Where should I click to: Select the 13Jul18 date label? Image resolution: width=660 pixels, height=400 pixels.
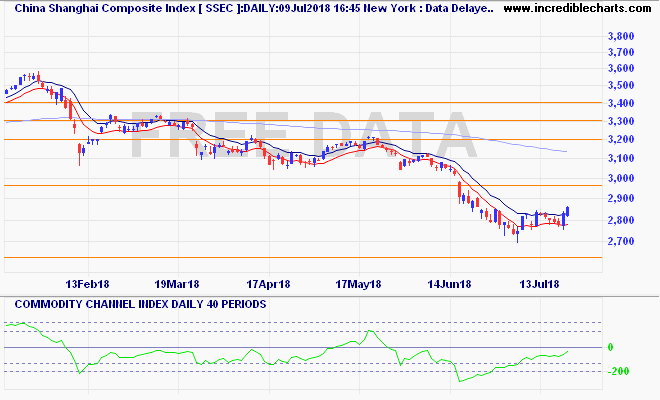pyautogui.click(x=538, y=284)
